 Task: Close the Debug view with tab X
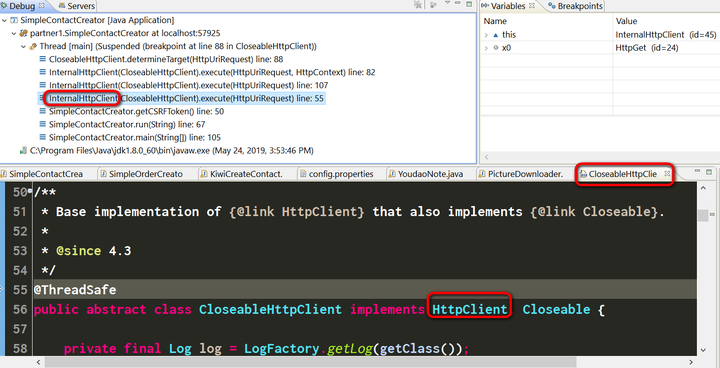pyautogui.click(x=42, y=6)
